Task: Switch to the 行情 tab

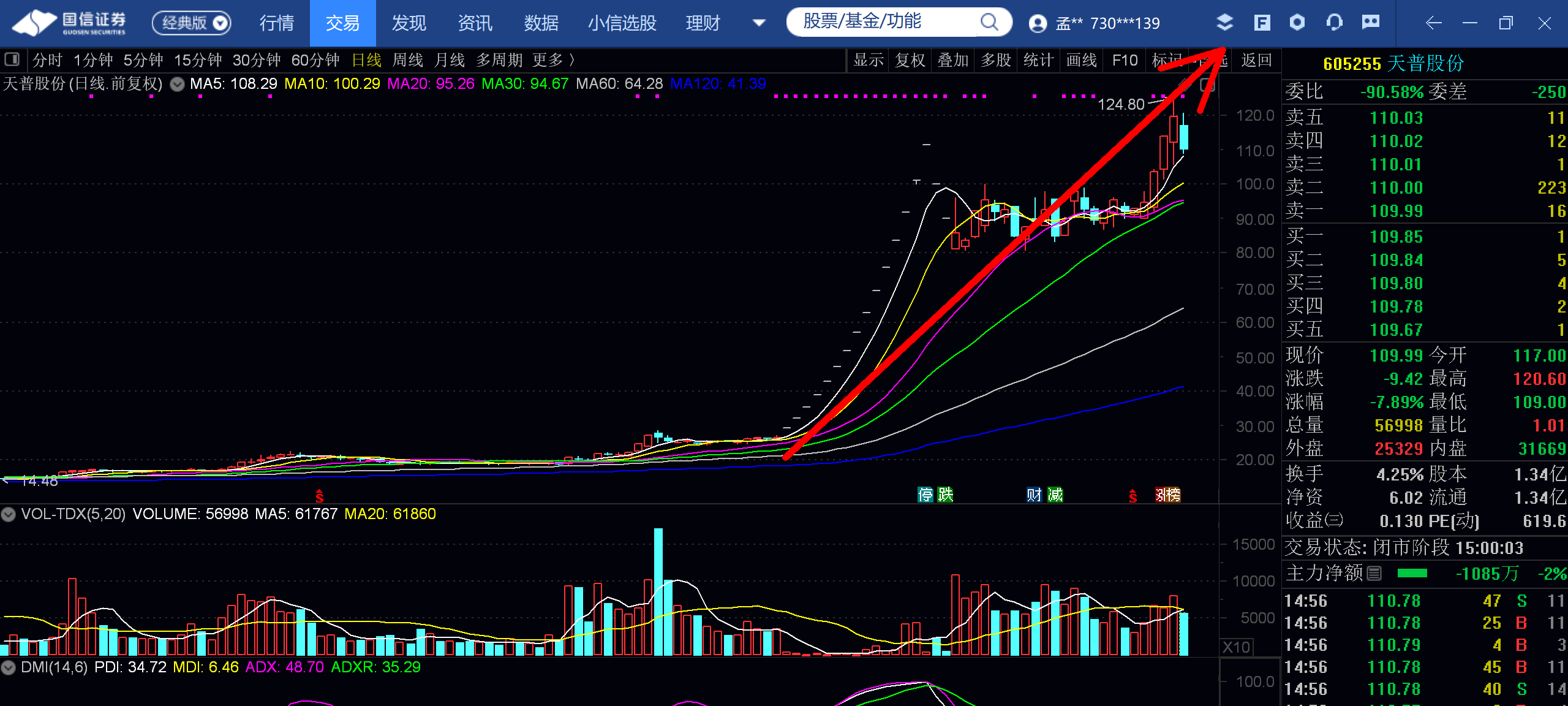Action: tap(277, 23)
